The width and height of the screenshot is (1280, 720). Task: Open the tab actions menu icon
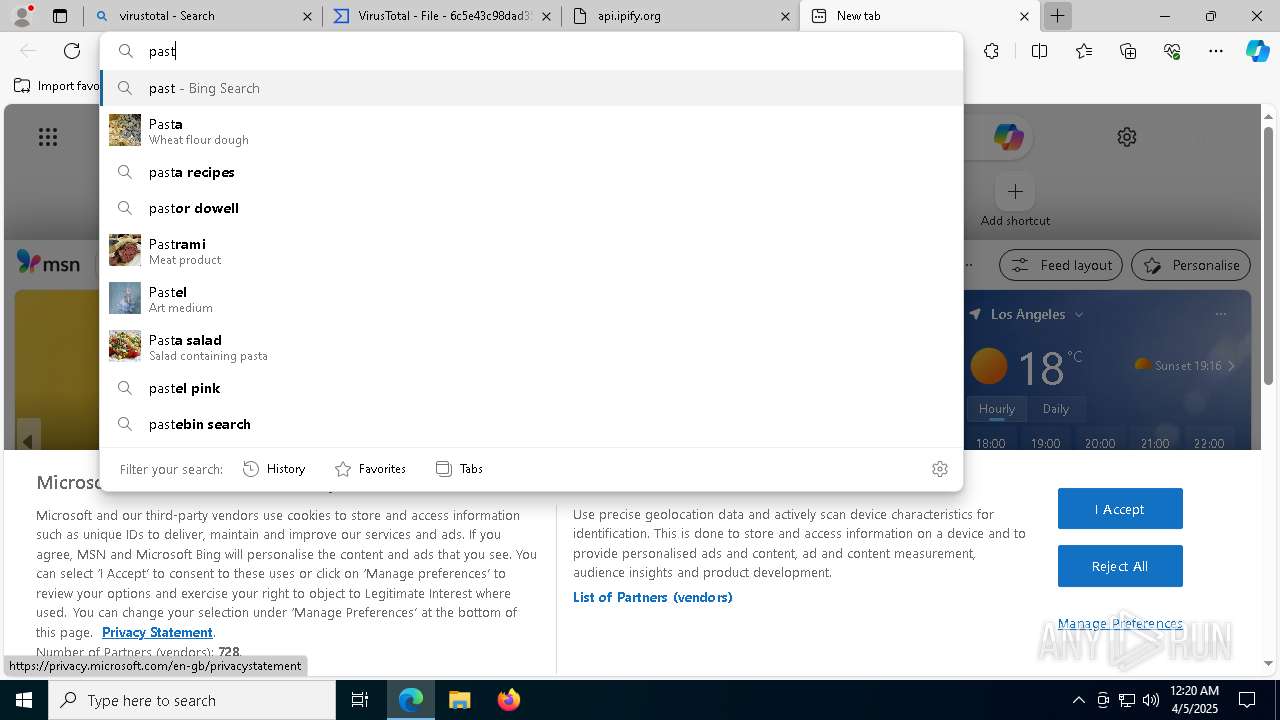click(x=60, y=16)
